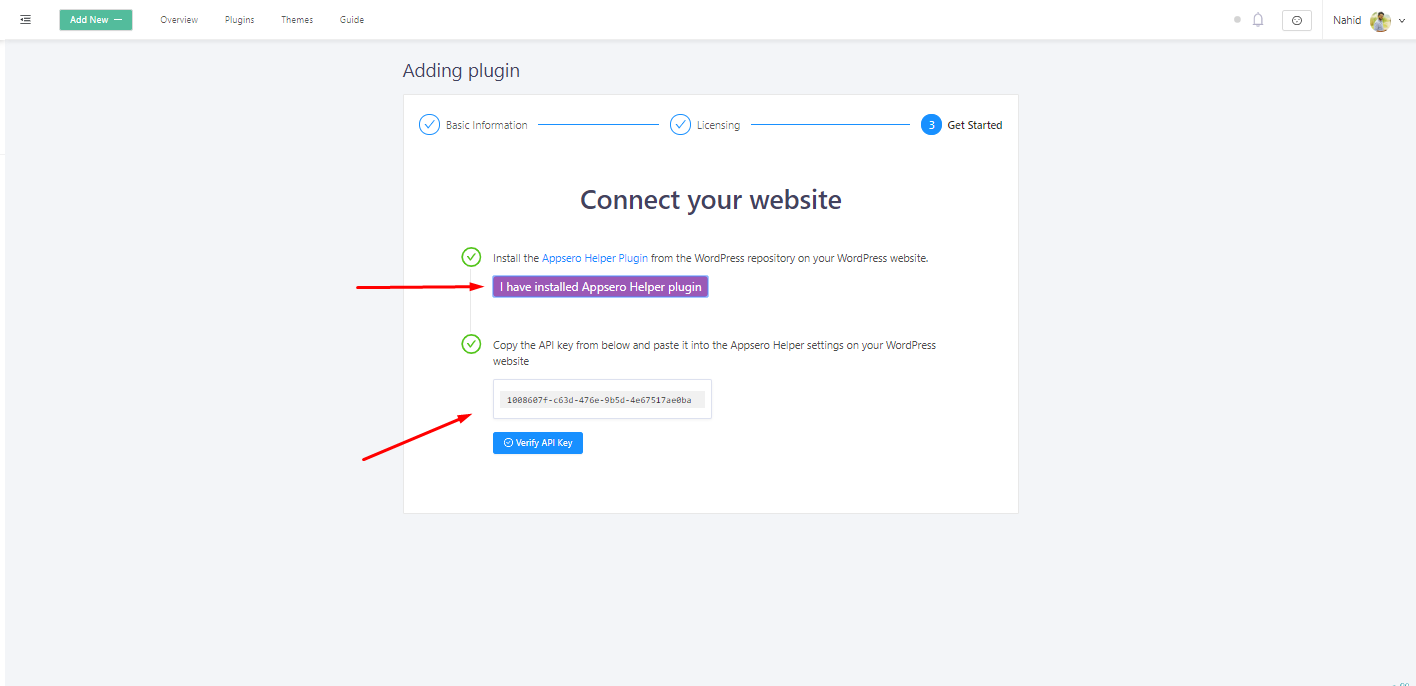Click the green check beside API key instruction
Viewport: 1416px width, 686px height.
(471, 344)
